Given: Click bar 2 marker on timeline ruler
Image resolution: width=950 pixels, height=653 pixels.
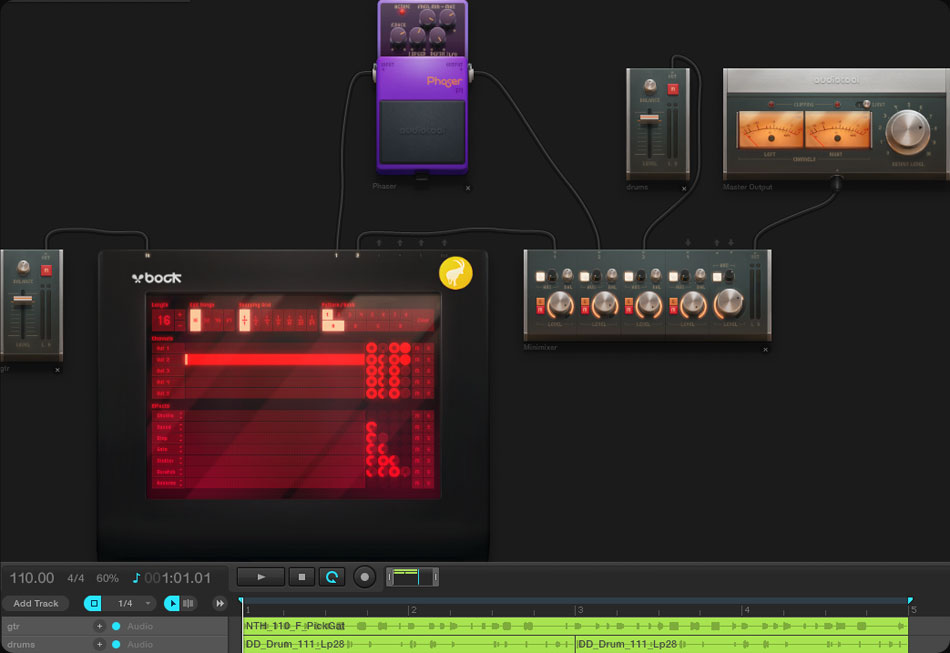Looking at the screenshot, I should tap(413, 610).
